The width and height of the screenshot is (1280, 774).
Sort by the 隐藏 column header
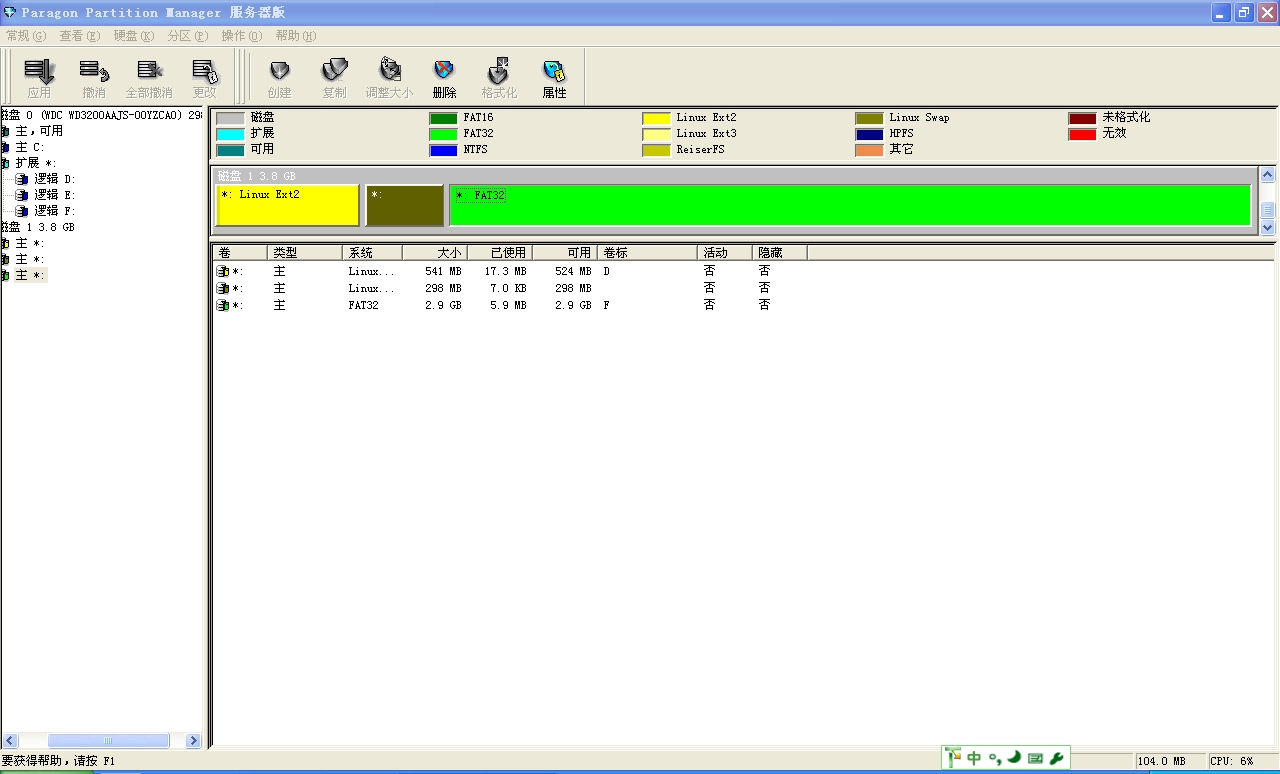(x=780, y=253)
